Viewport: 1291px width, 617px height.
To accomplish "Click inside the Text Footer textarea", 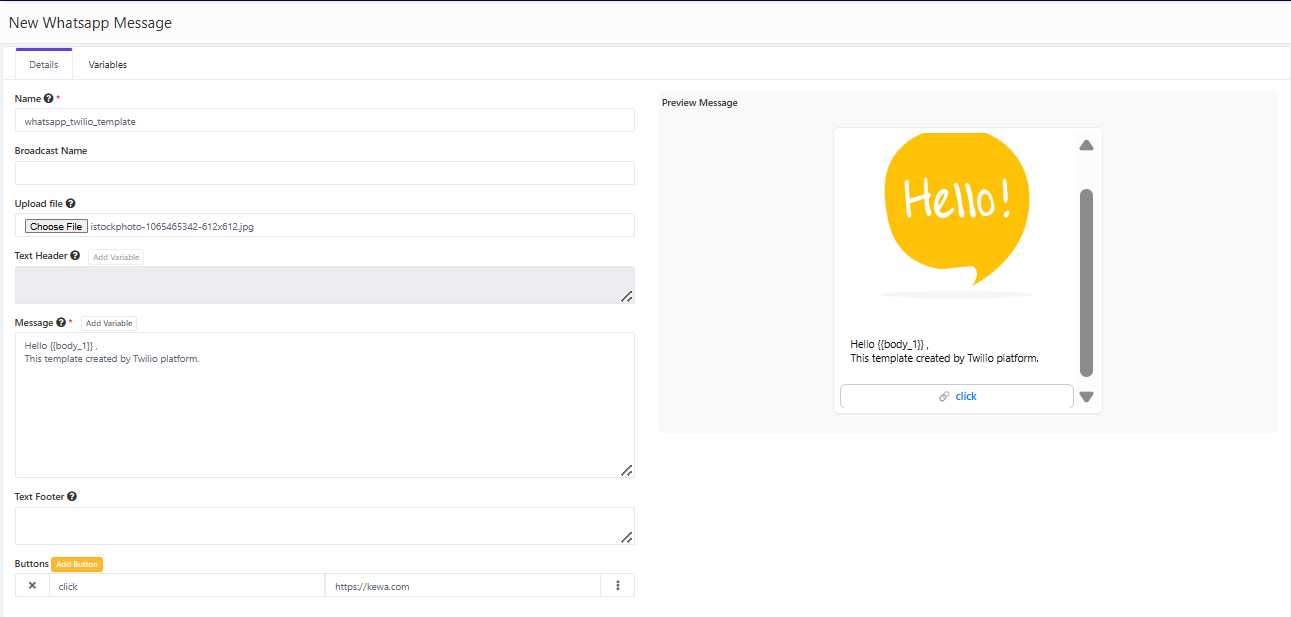I will tap(324, 526).
